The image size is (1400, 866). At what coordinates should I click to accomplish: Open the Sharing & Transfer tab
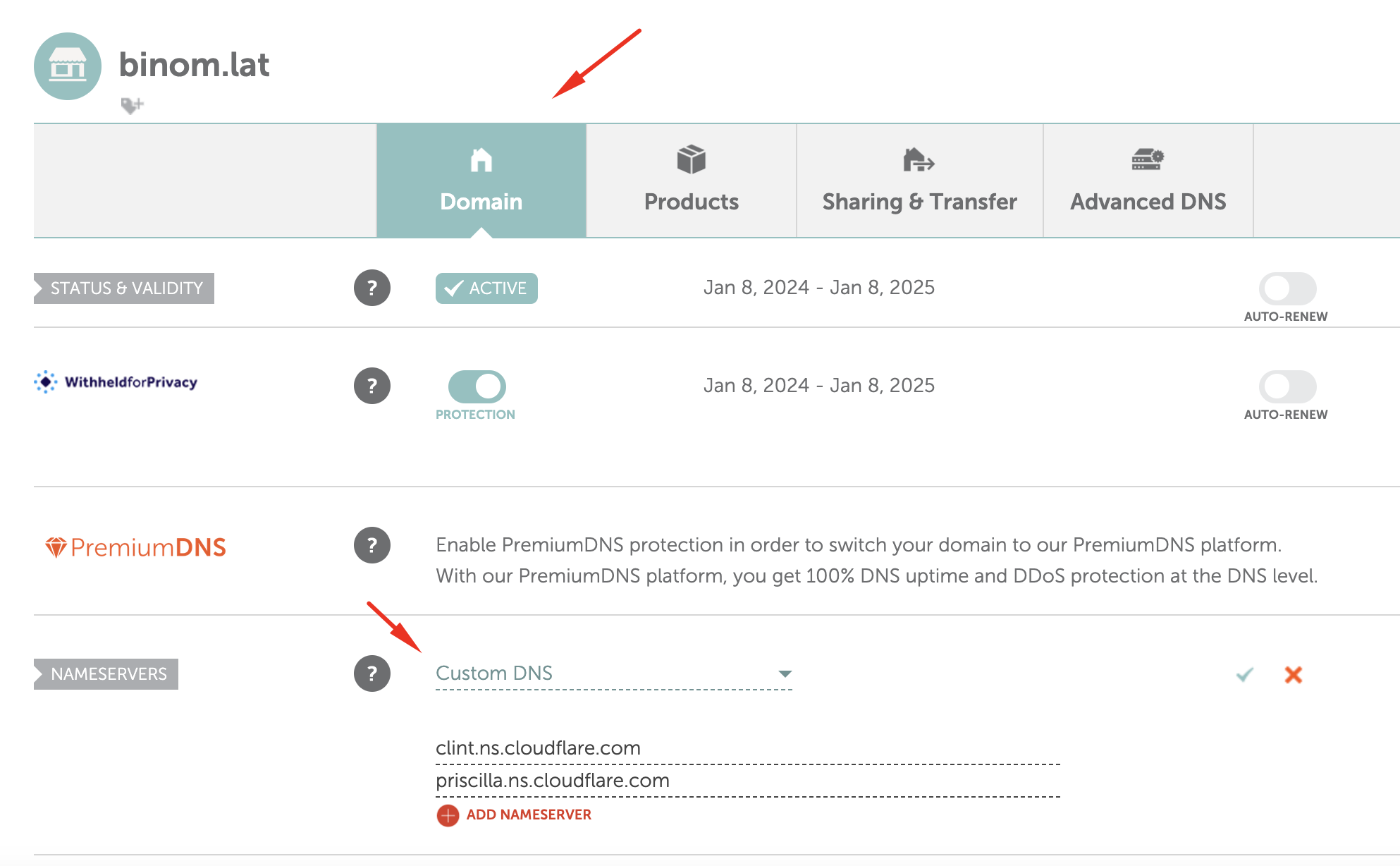(919, 181)
